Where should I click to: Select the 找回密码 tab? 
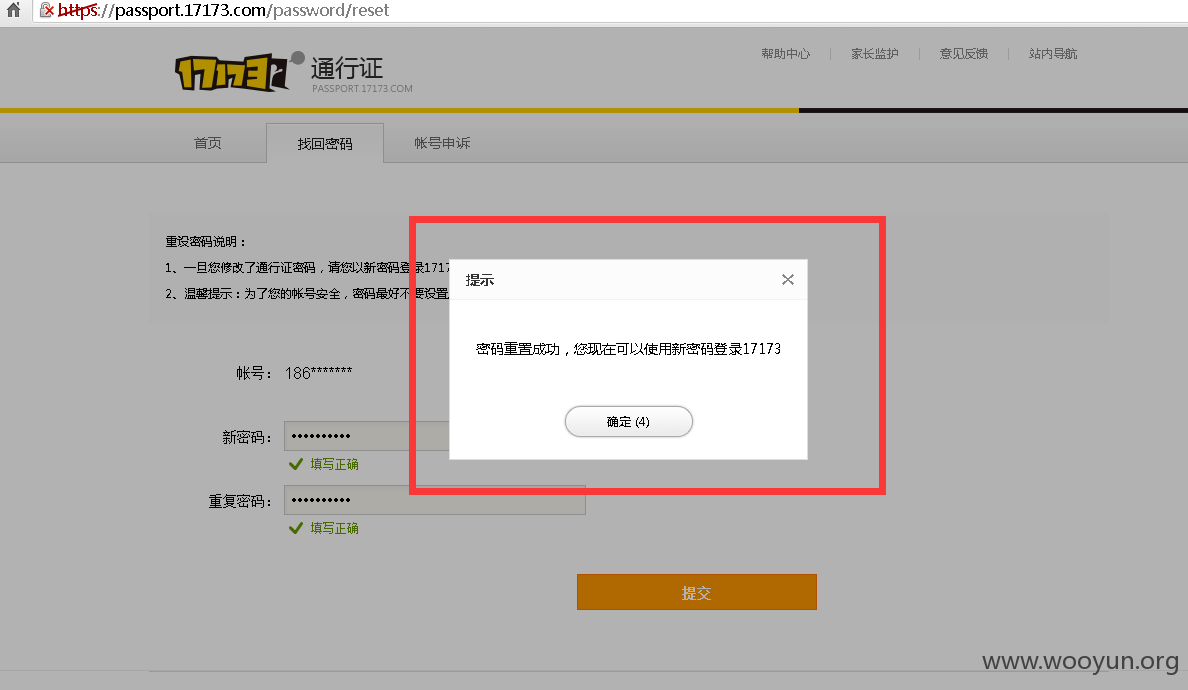coord(325,143)
